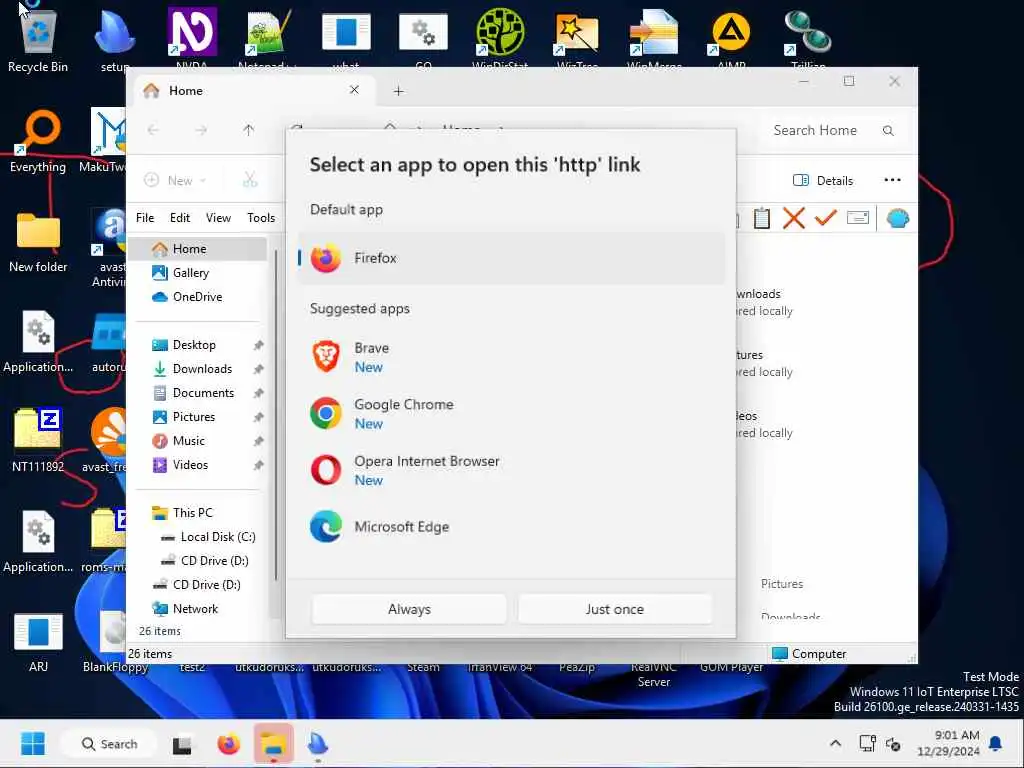Click the Cut scissors icon
The image size is (1024, 768).
click(250, 180)
